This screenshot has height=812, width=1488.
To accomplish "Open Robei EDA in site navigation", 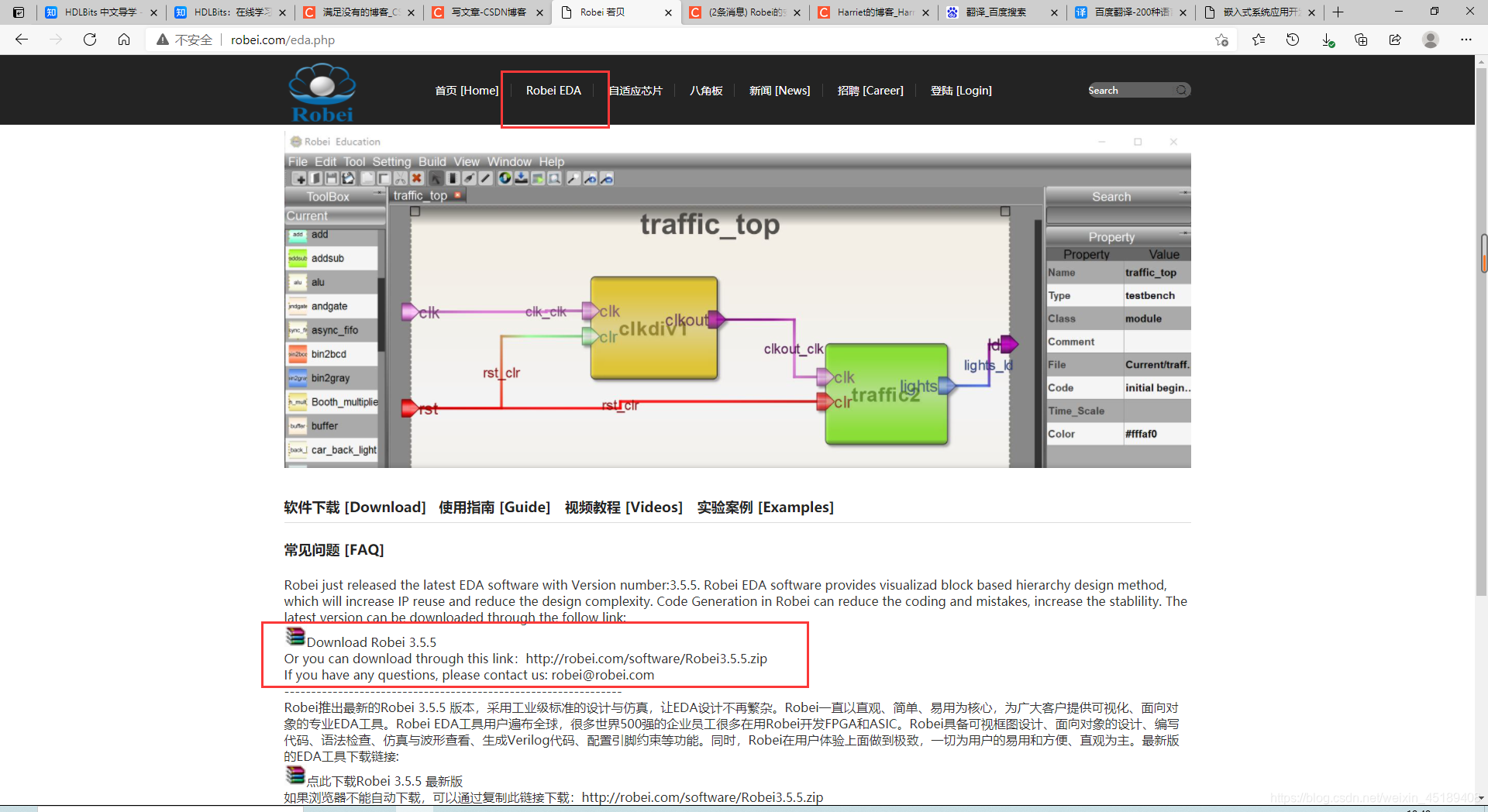I will pyautogui.click(x=553, y=91).
